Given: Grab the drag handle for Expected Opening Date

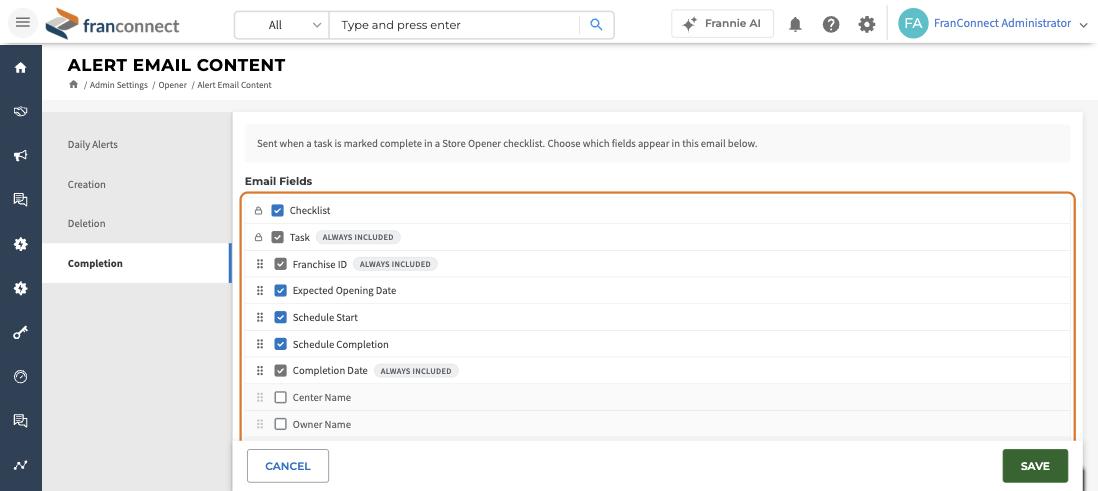Looking at the screenshot, I should click(x=260, y=291).
